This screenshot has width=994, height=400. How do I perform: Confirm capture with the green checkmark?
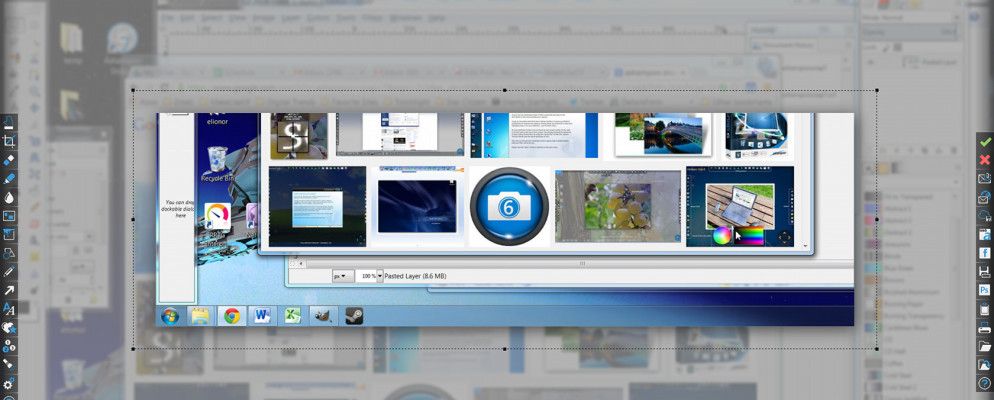point(985,142)
